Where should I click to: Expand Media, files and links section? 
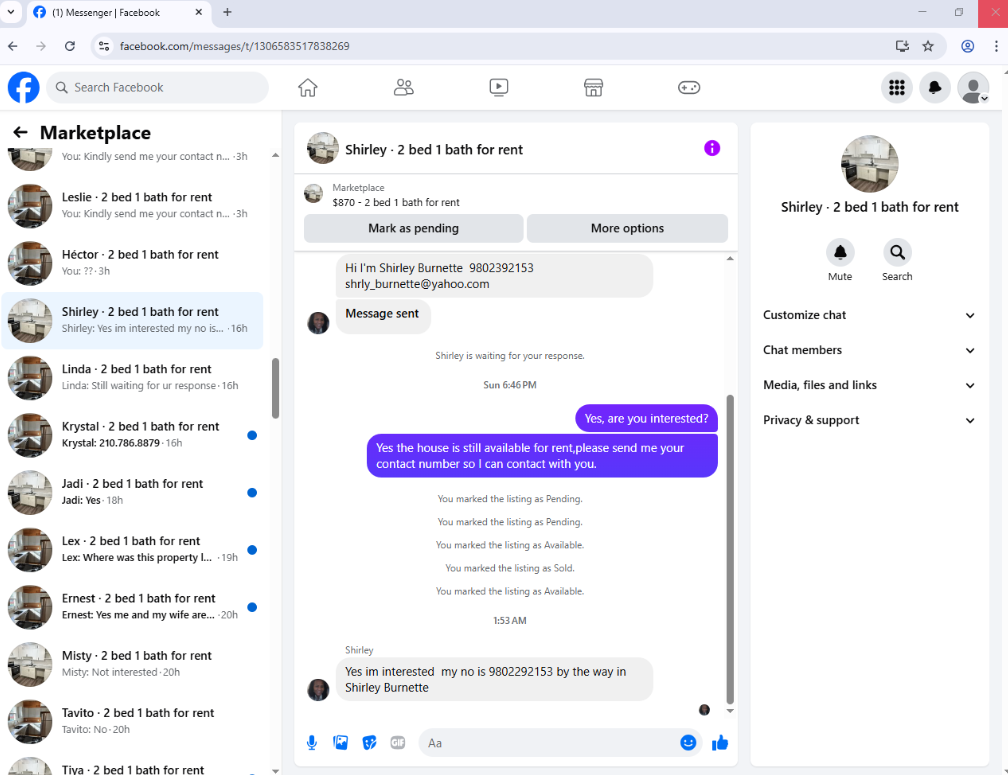(x=869, y=385)
